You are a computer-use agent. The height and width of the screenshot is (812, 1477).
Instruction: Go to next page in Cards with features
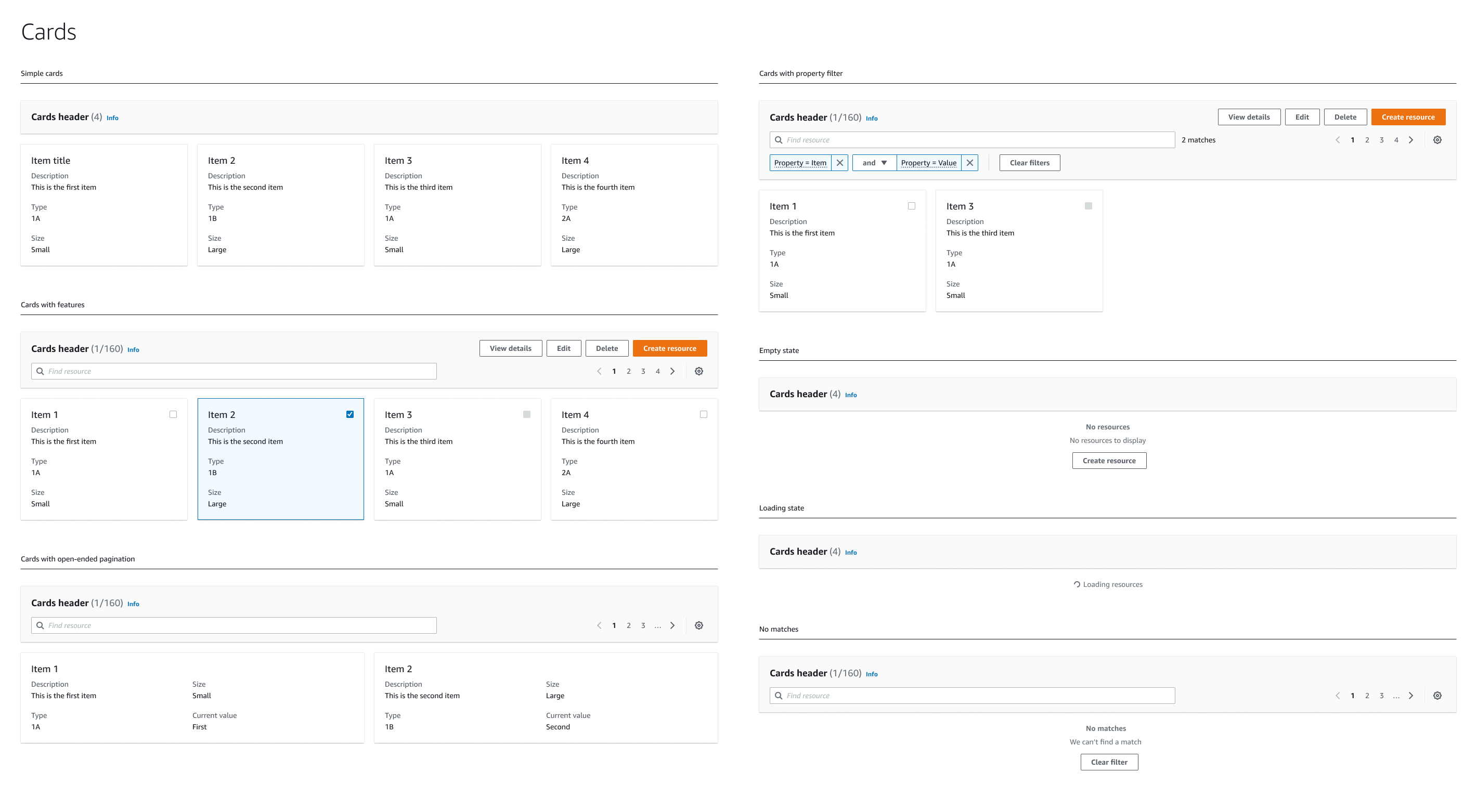pyautogui.click(x=672, y=371)
